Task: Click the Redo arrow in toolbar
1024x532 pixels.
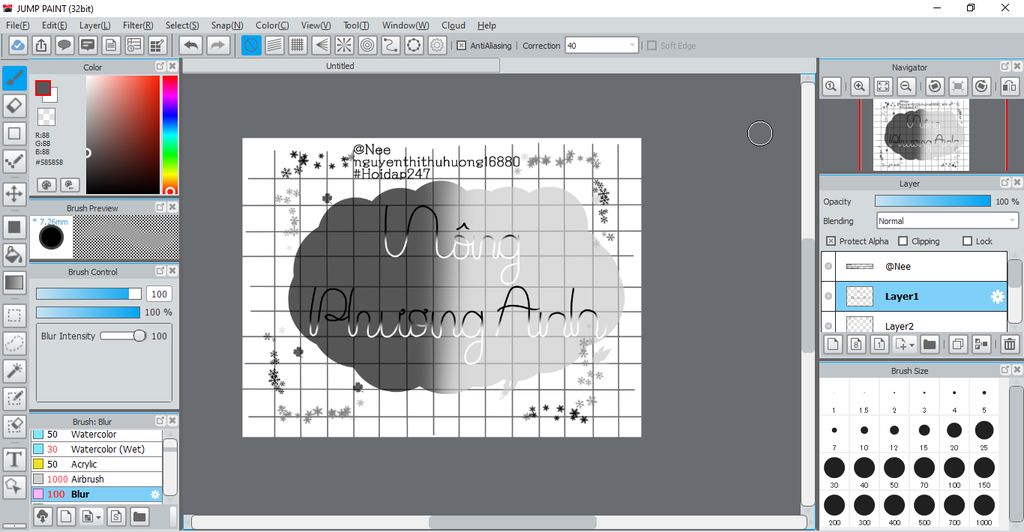Action: [x=218, y=45]
